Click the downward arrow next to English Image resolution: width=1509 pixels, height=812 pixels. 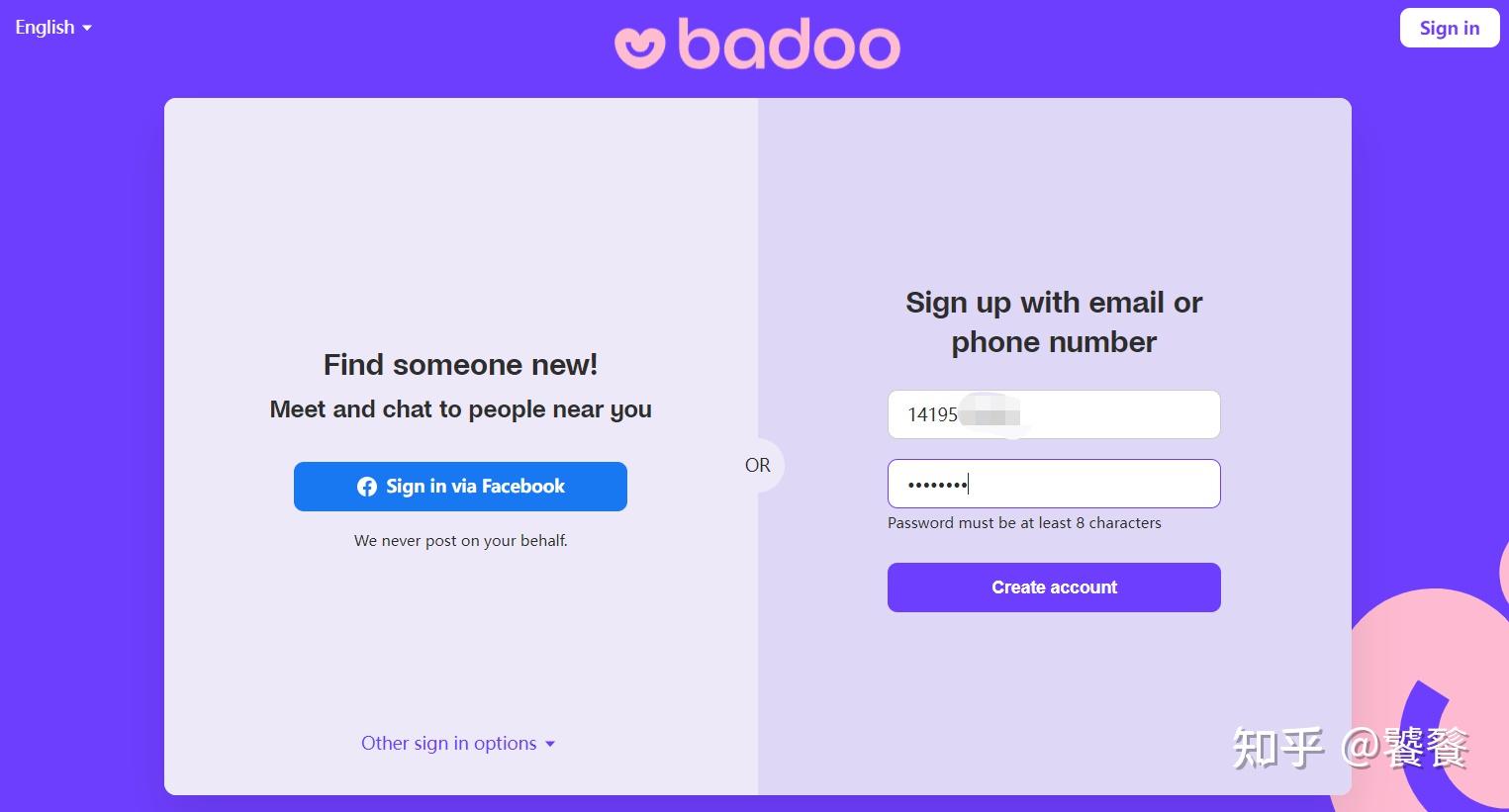pos(87,28)
